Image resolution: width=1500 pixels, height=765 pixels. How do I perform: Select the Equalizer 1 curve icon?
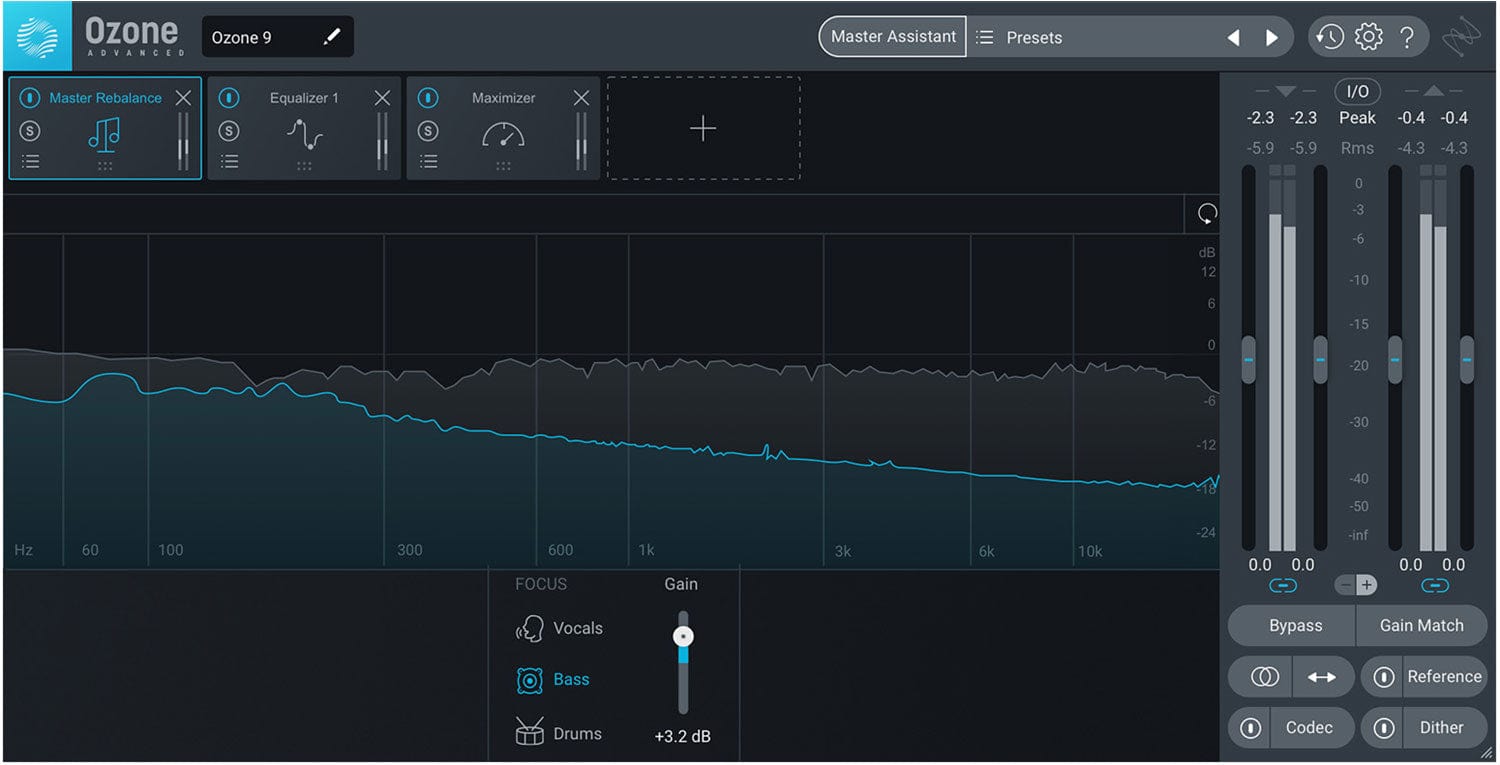(x=304, y=134)
